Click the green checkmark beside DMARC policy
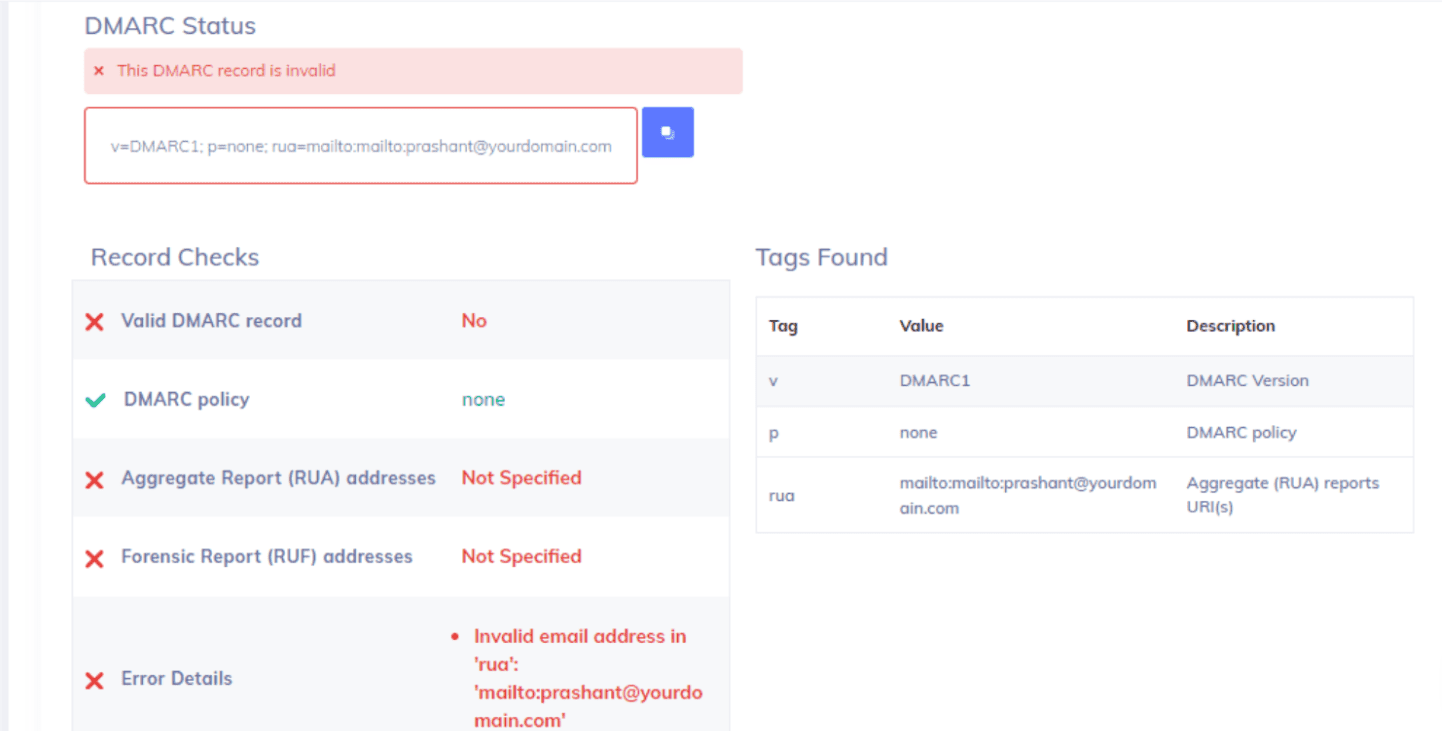 95,400
